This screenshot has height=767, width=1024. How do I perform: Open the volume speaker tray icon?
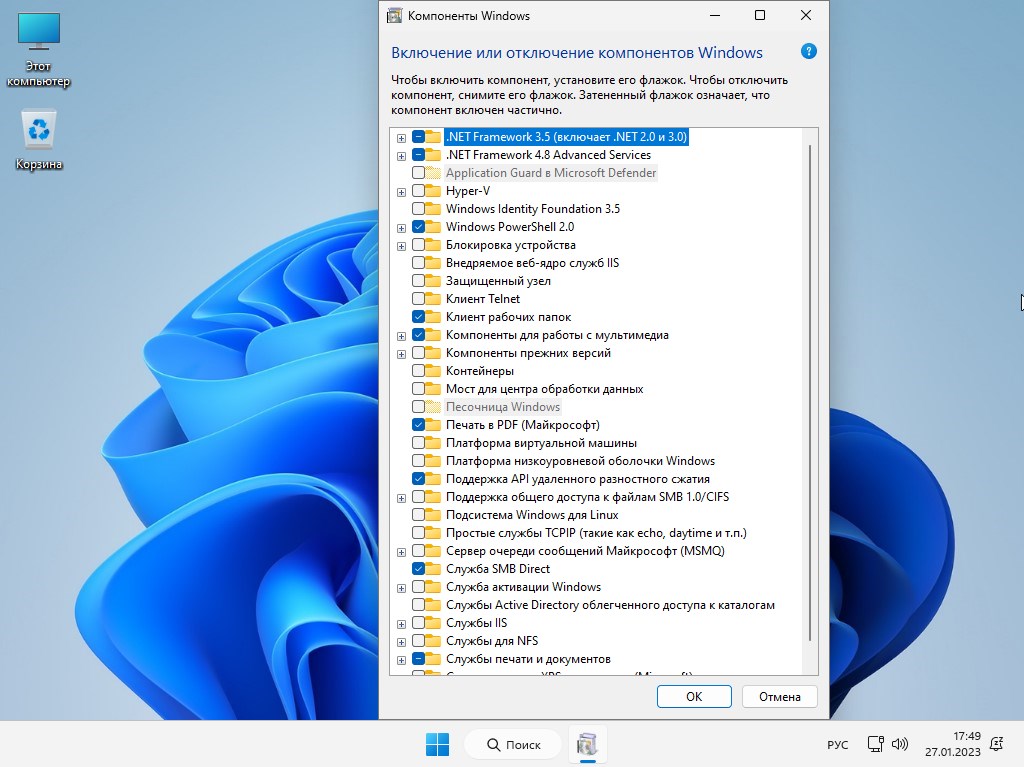coord(900,744)
